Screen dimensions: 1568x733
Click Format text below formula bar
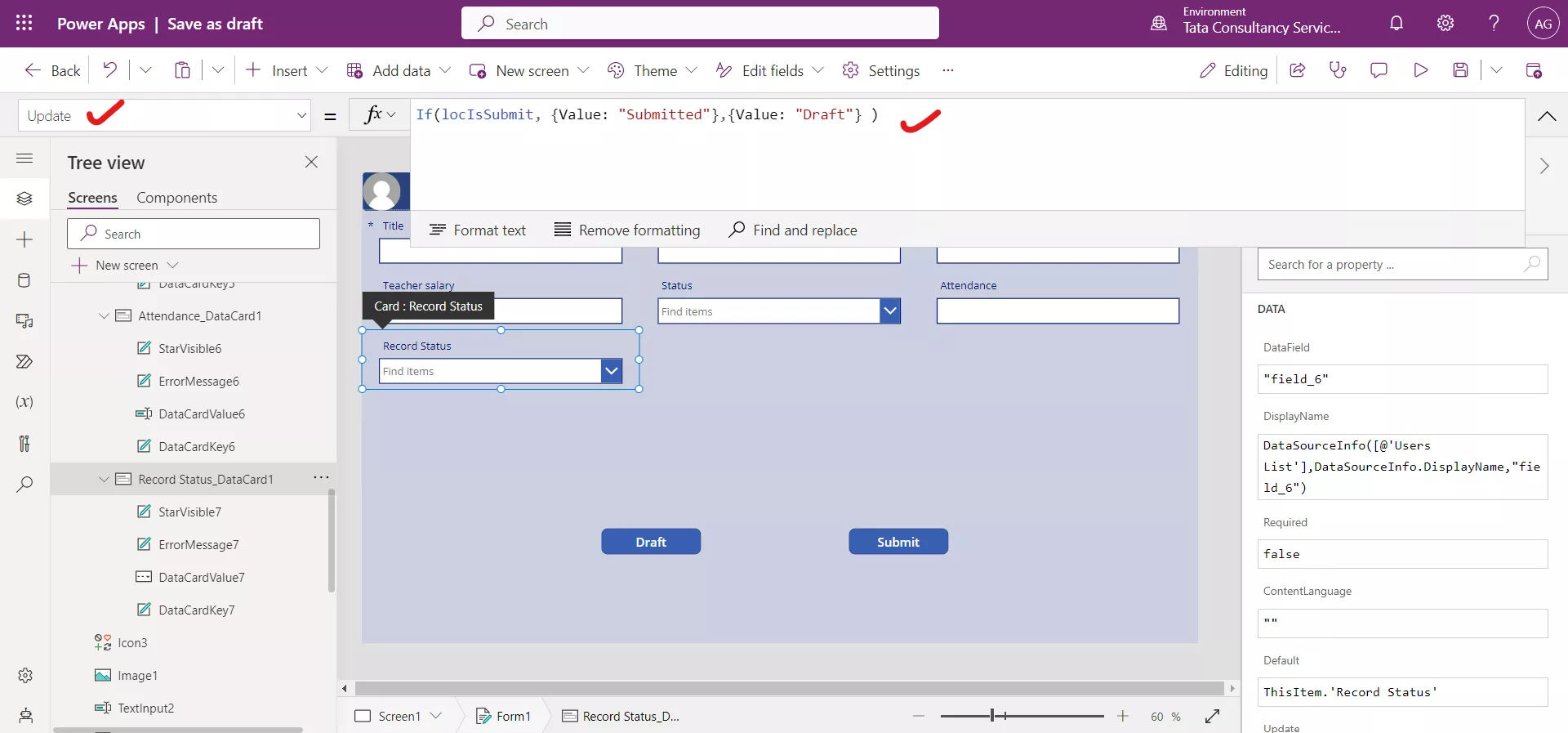point(478,230)
